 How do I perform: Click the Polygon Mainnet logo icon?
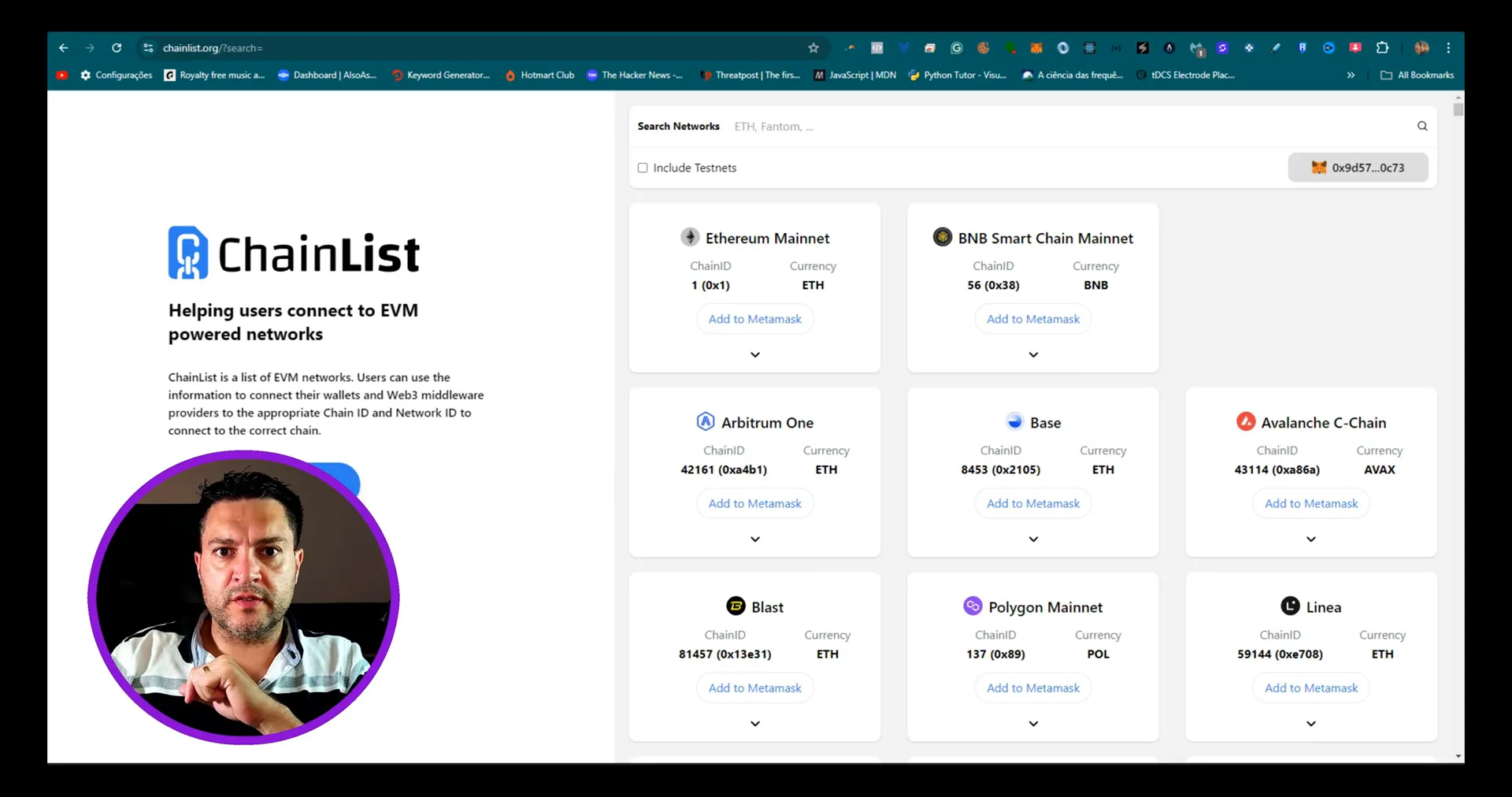(973, 606)
